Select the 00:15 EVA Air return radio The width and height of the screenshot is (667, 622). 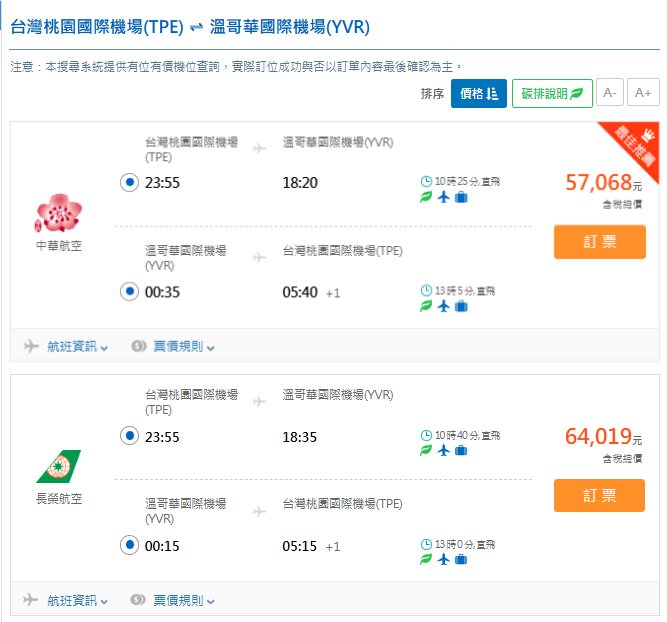coord(127,545)
